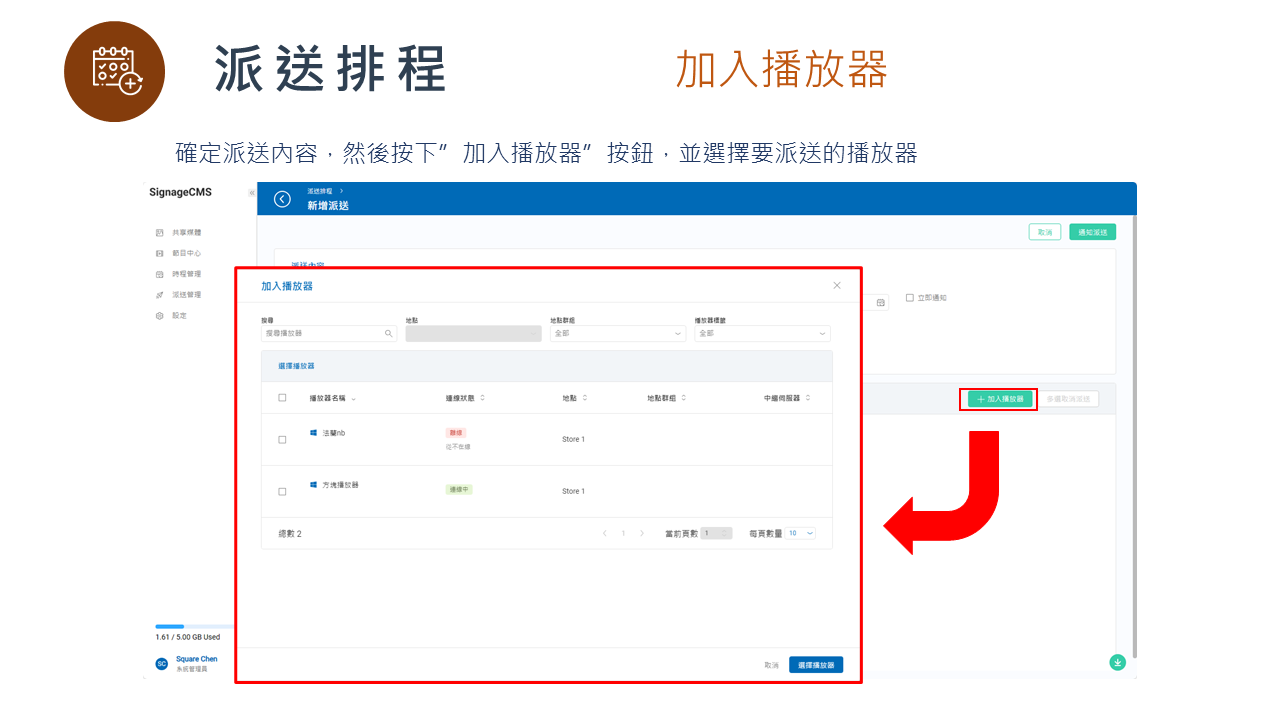Check the select-all checkbox in the player table header
The image size is (1280, 720).
280,398
